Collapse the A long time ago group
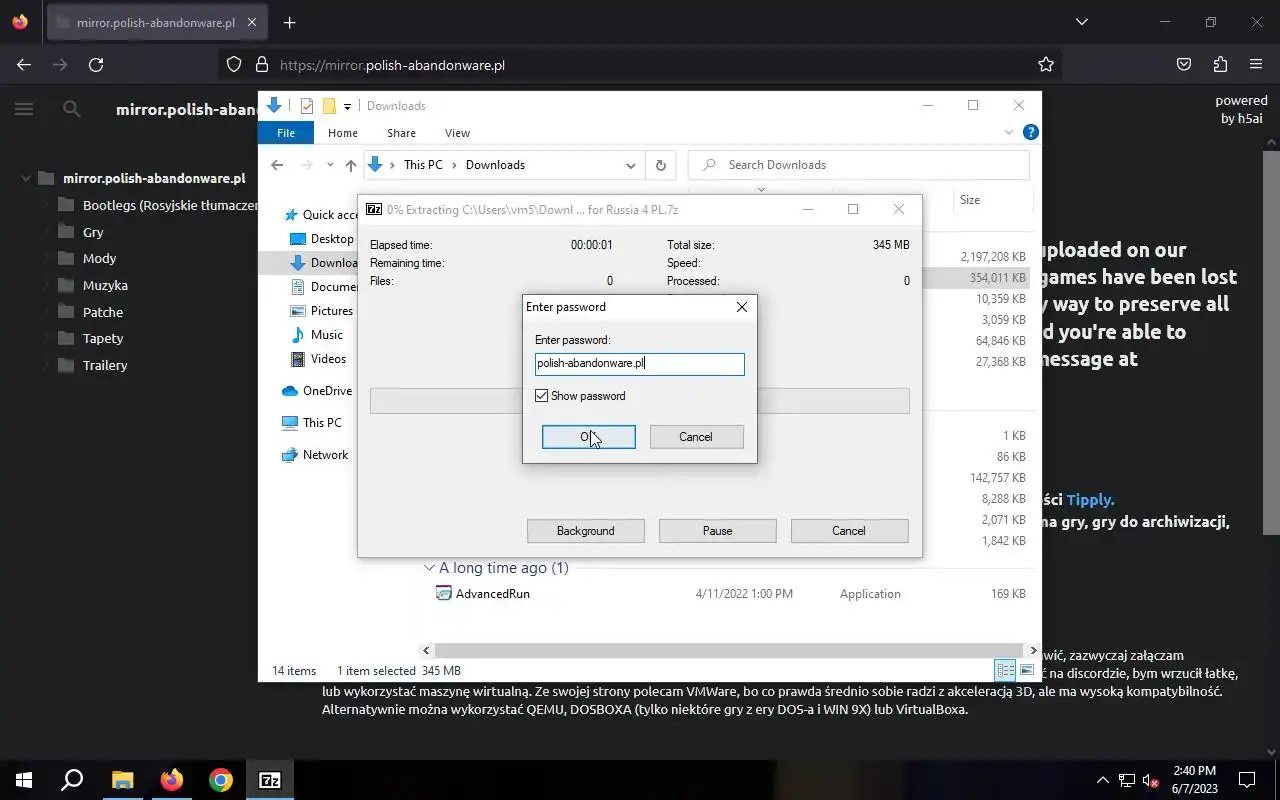 point(429,568)
